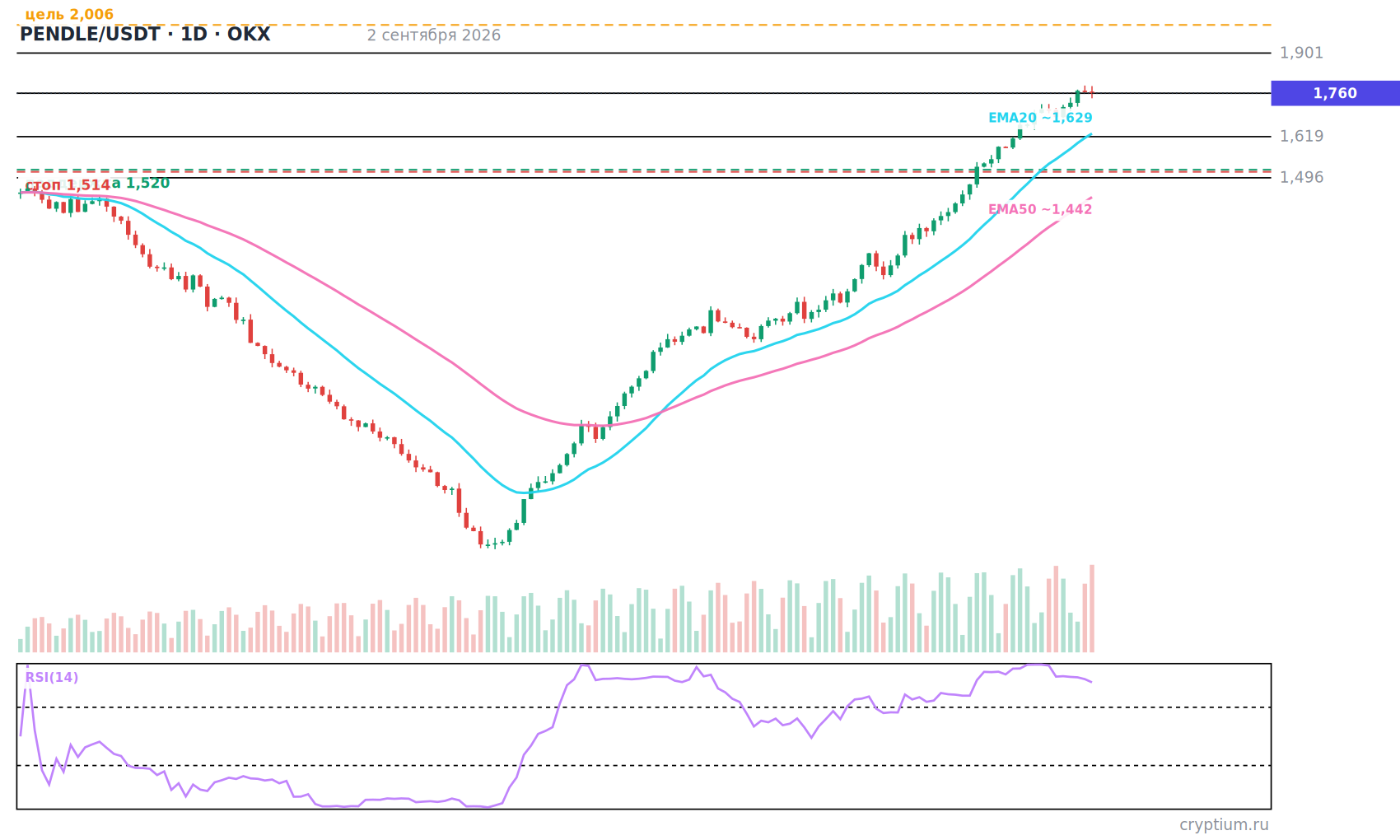Select the date text 2 сентября 2026
This screenshot has width=1400, height=840.
coord(434,35)
